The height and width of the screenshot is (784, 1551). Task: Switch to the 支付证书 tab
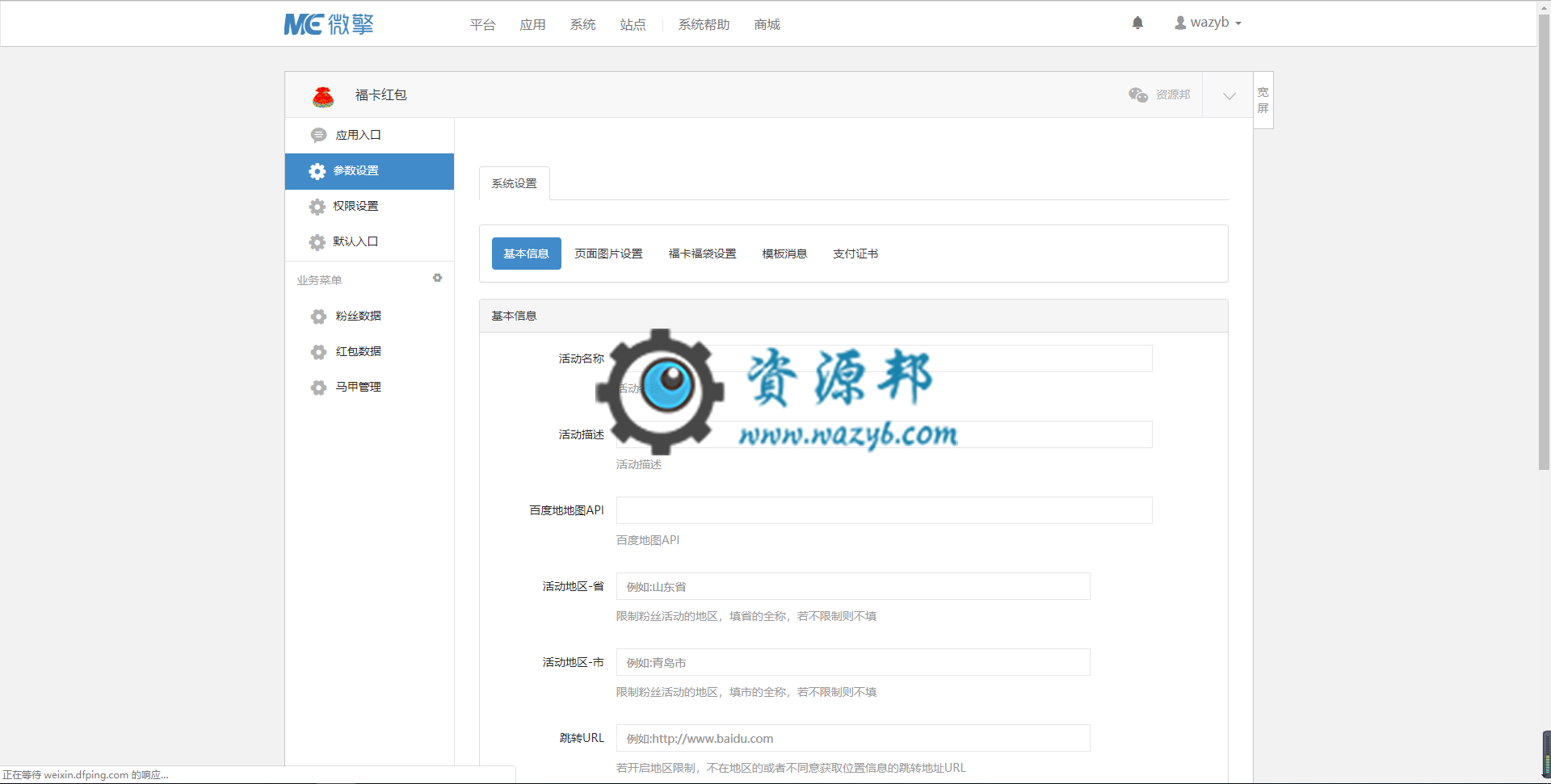click(855, 254)
